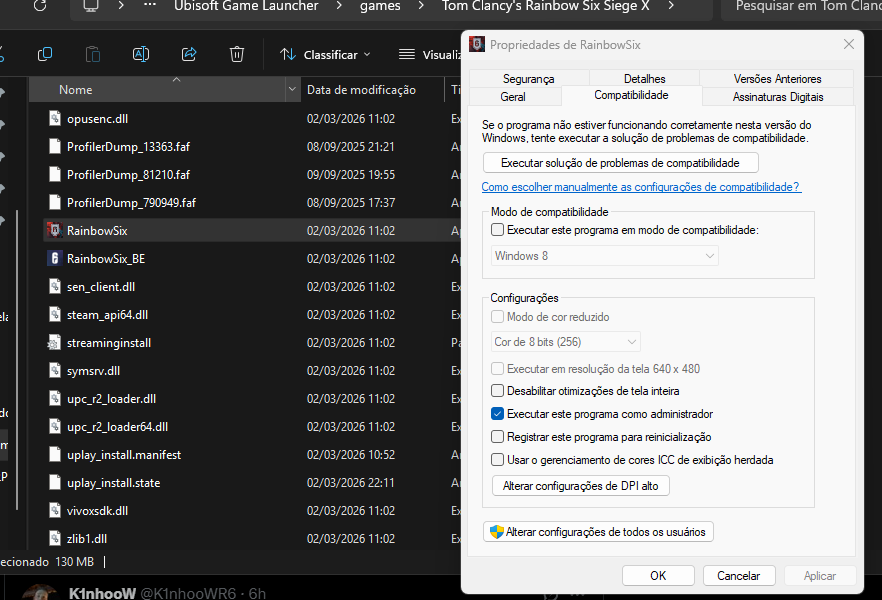Click the games breadcrumb segment
This screenshot has height=600, width=882.
[x=380, y=6]
